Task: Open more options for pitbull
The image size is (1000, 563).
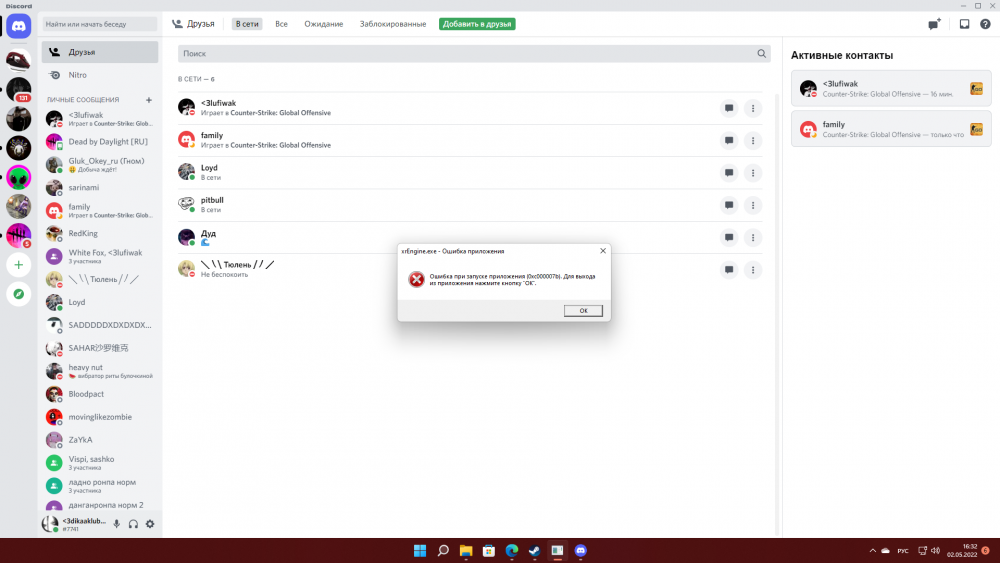Action: [753, 205]
